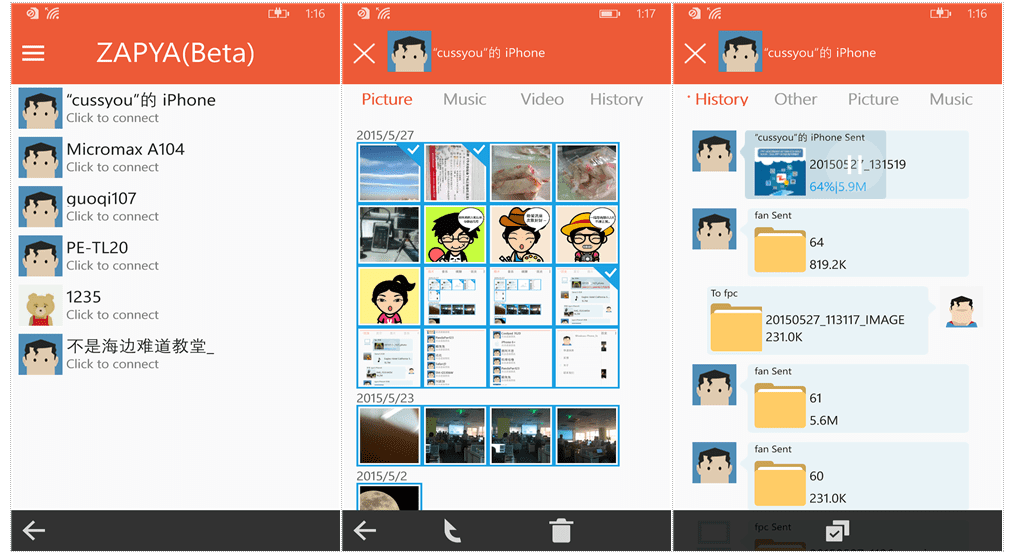Tap the trash delete icon
The height and width of the screenshot is (555, 1015).
[561, 530]
